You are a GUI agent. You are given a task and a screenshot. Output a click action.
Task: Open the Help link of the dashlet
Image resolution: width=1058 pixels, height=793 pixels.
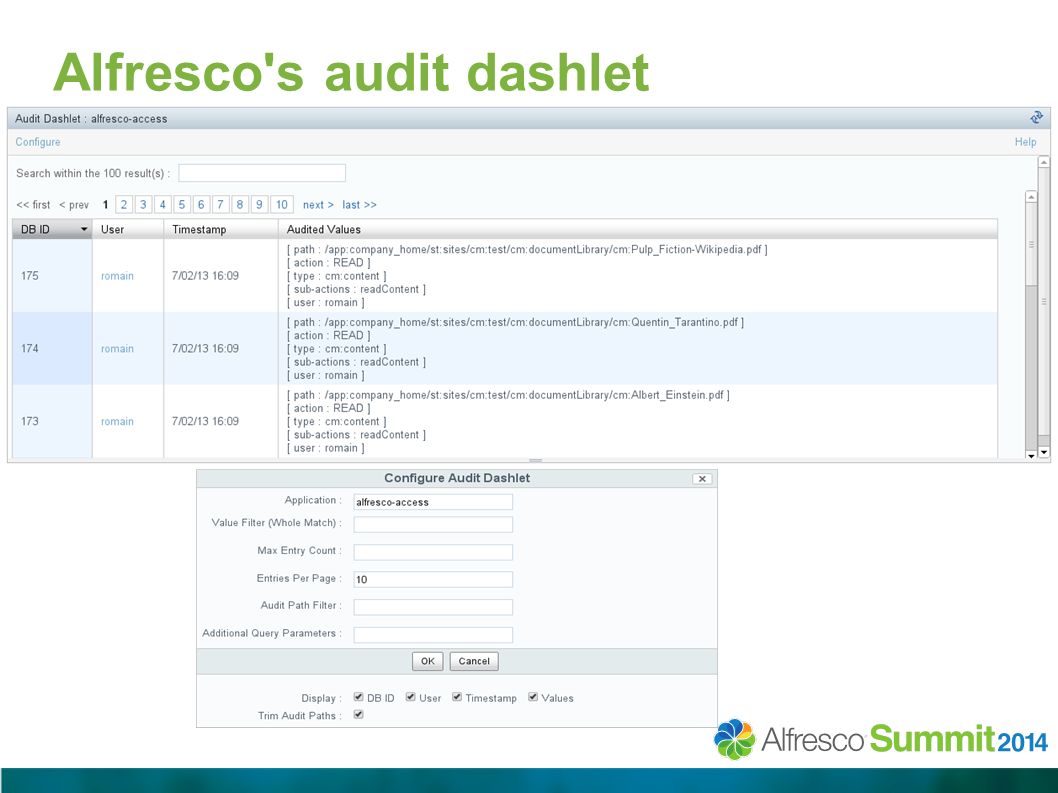(1025, 142)
